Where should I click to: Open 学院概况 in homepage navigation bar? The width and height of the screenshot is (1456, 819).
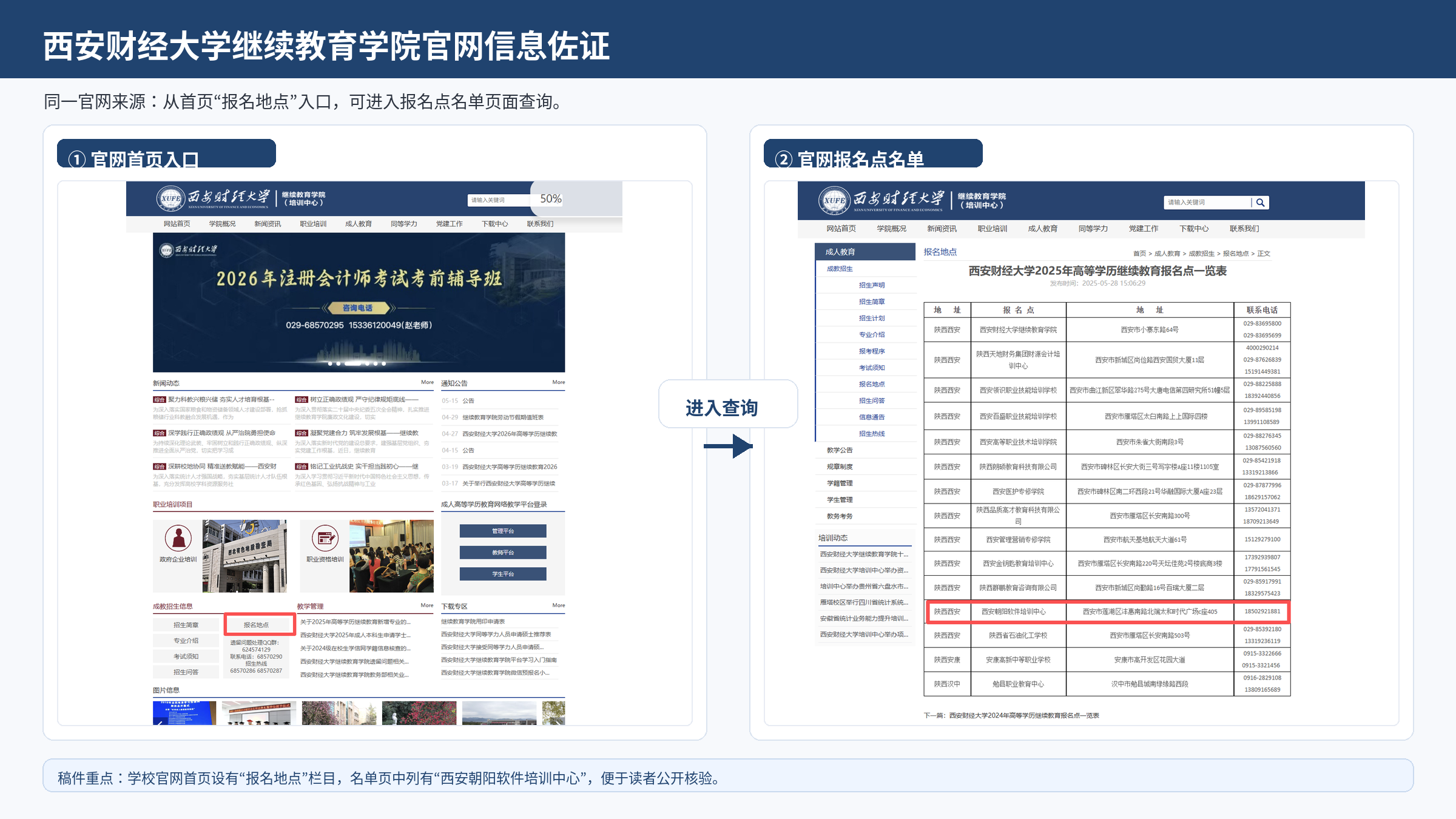222,224
